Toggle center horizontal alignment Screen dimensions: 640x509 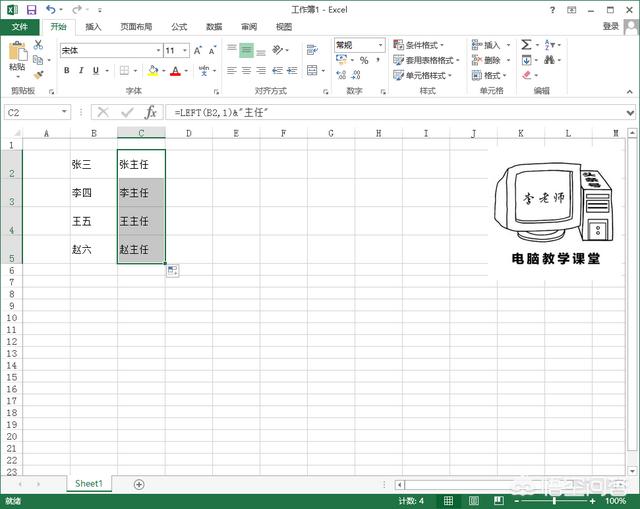[246, 71]
